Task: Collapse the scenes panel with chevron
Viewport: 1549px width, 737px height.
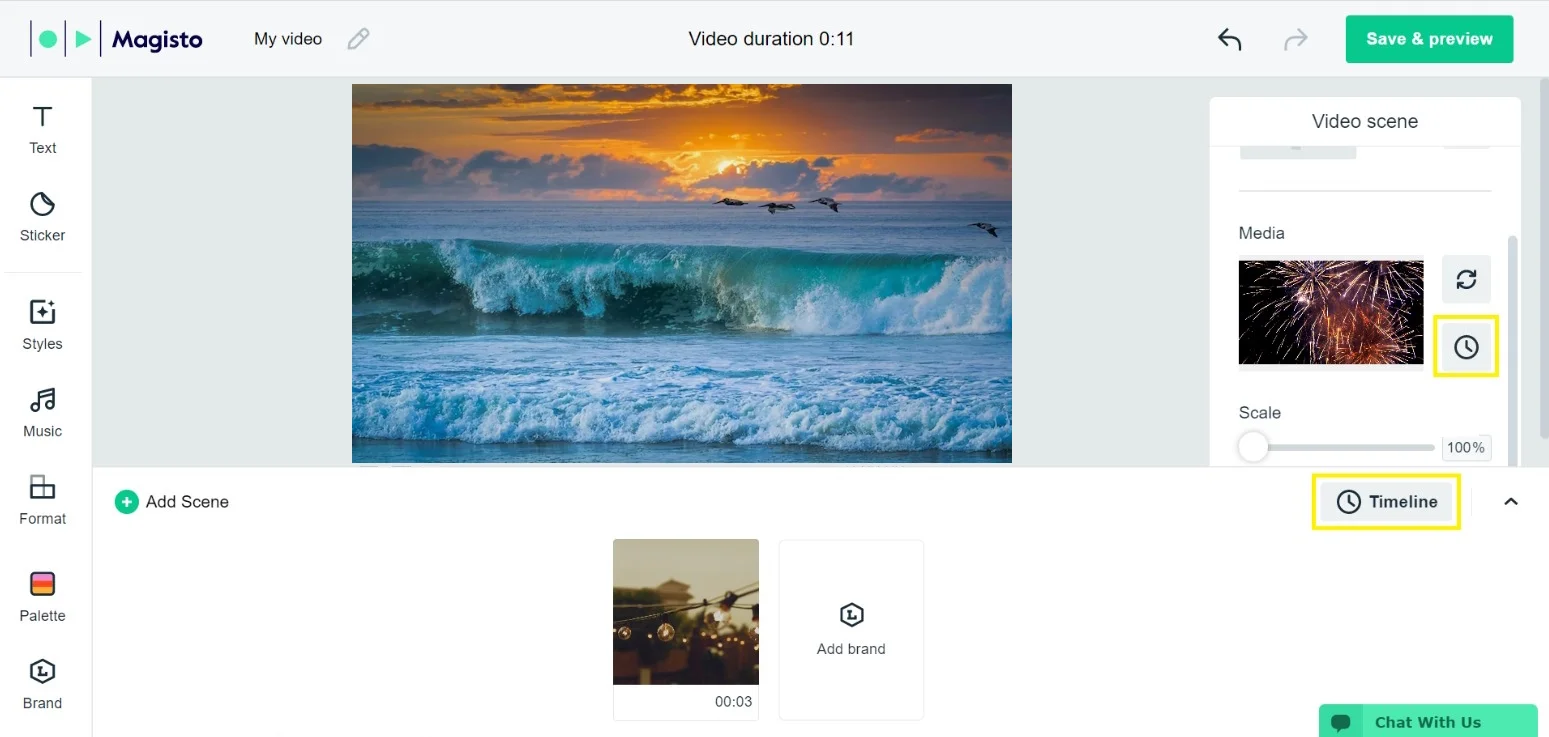Action: [x=1511, y=502]
